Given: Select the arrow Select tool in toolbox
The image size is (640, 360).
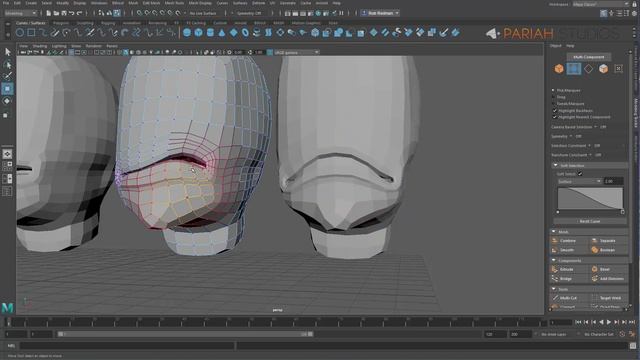Looking at the screenshot, I should pyautogui.click(x=7, y=52).
